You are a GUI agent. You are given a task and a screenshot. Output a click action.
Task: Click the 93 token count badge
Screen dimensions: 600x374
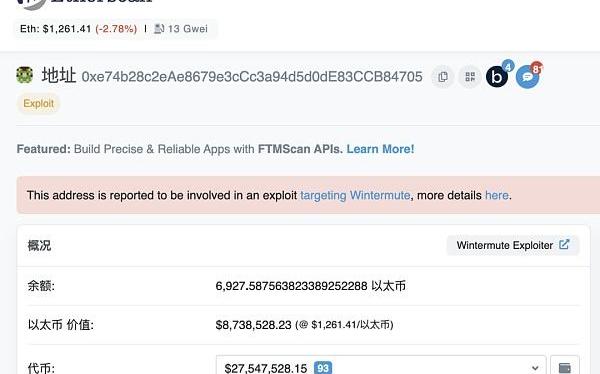coord(323,368)
